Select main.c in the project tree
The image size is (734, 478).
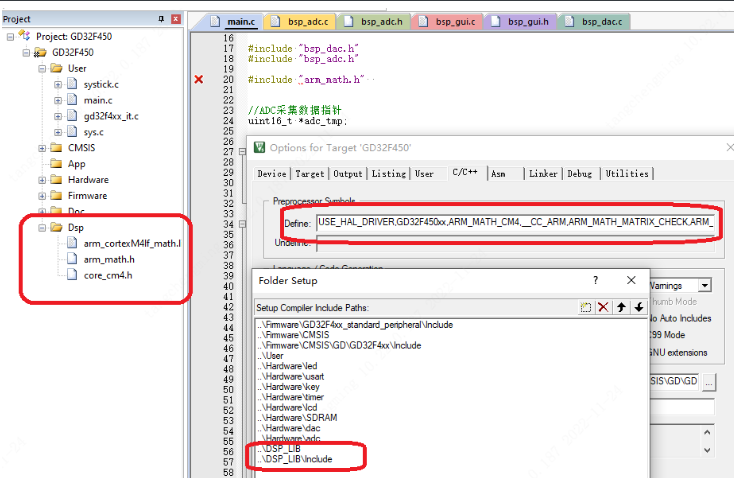tap(98, 100)
